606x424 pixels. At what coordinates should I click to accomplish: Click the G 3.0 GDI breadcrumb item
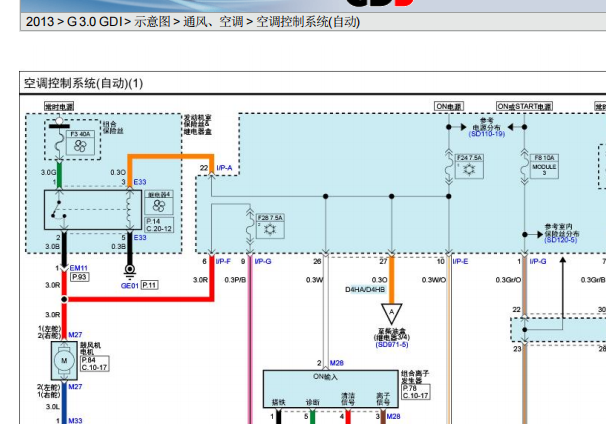(95, 22)
